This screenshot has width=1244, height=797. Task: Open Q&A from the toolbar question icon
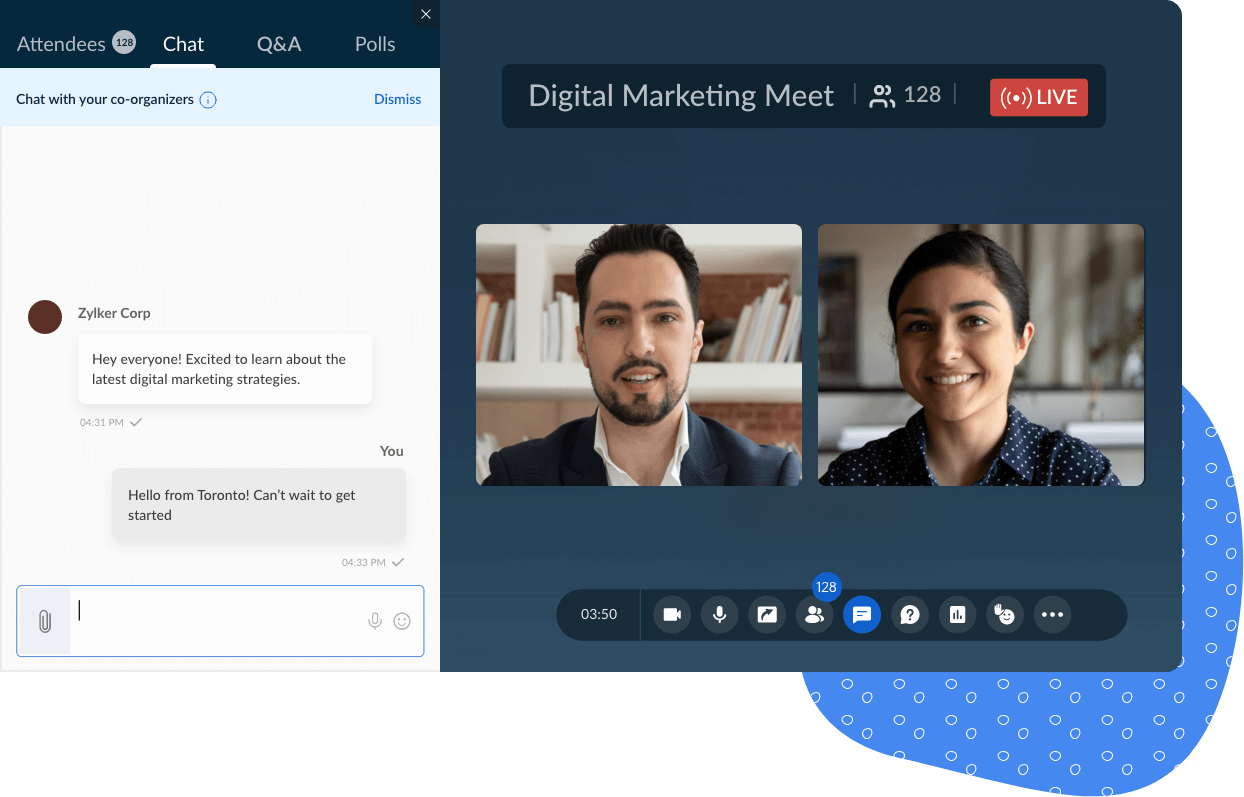pyautogui.click(x=910, y=614)
